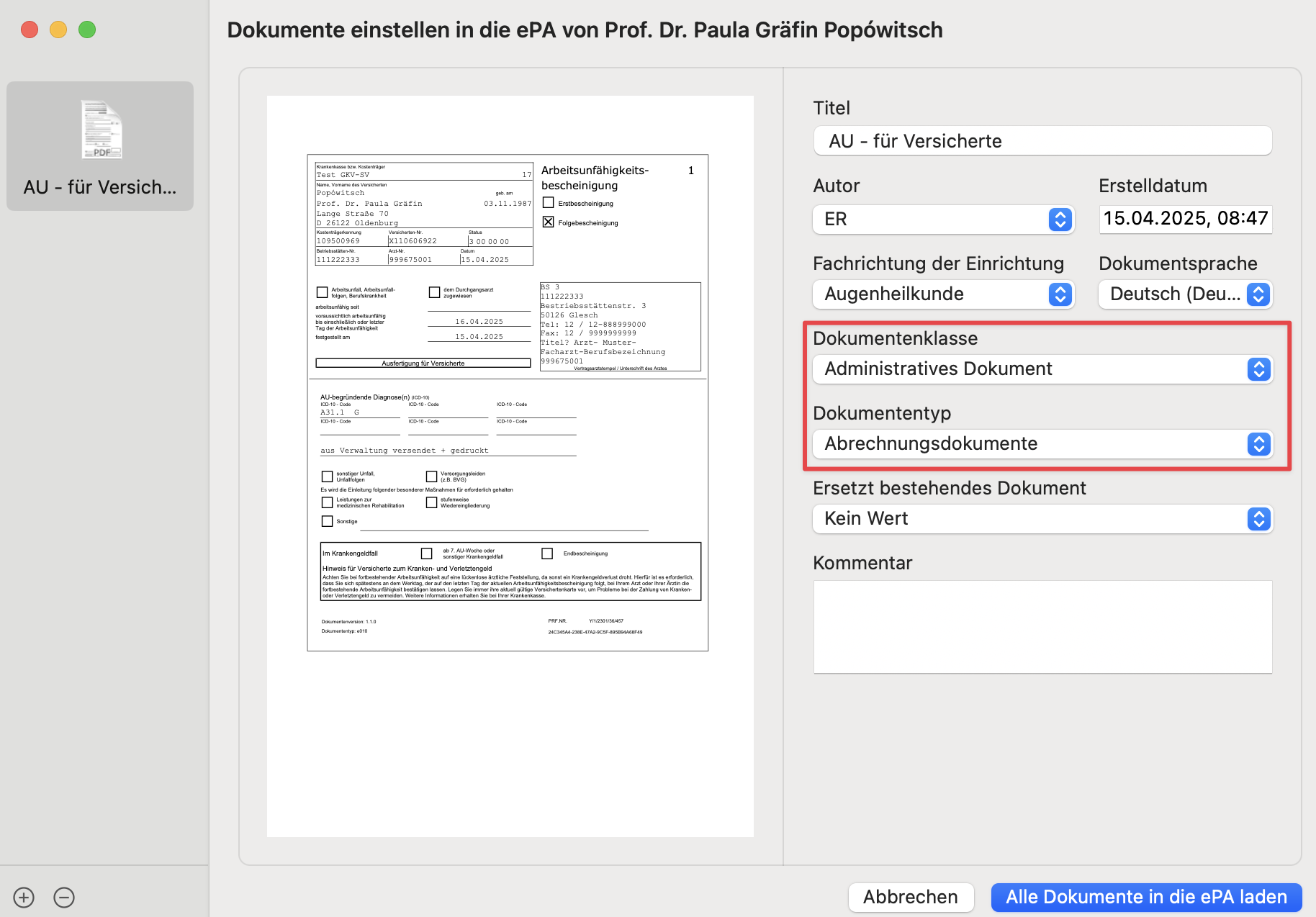This screenshot has width=1316, height=917.
Task: Open the Ersetzt bestehendes Dokument dropdown
Action: click(x=1042, y=519)
